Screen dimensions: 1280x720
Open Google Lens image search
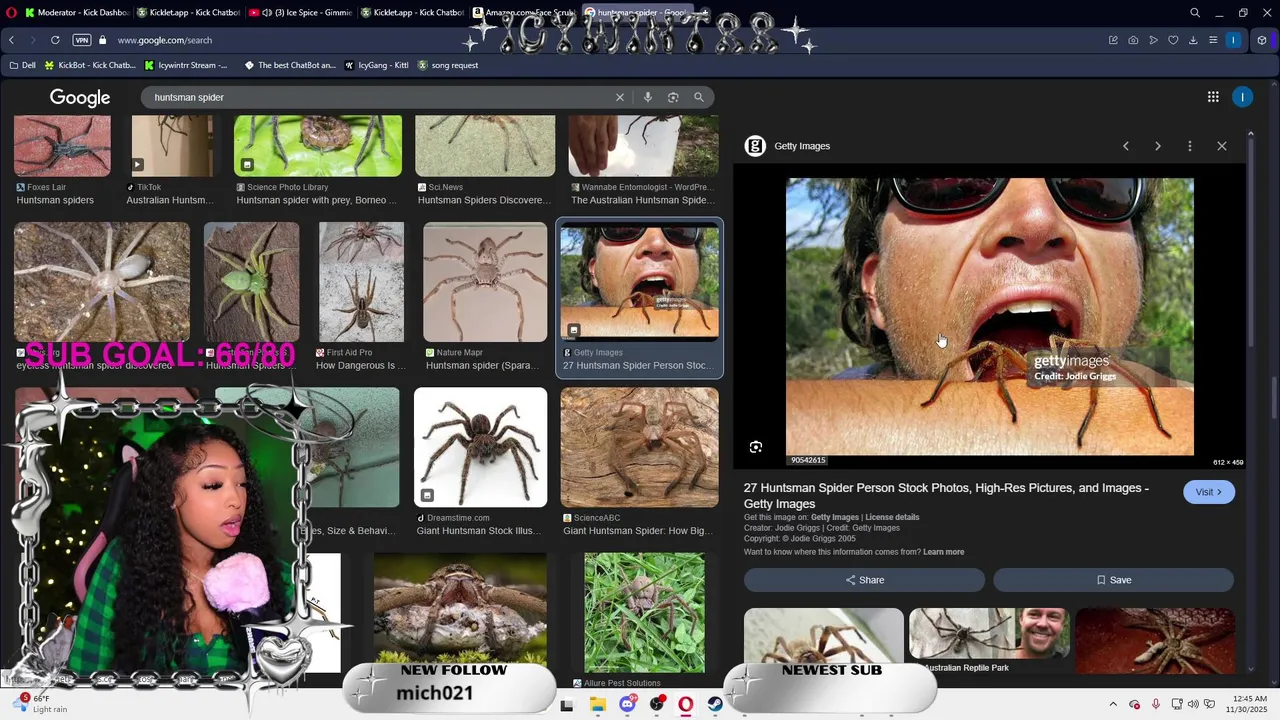[673, 97]
